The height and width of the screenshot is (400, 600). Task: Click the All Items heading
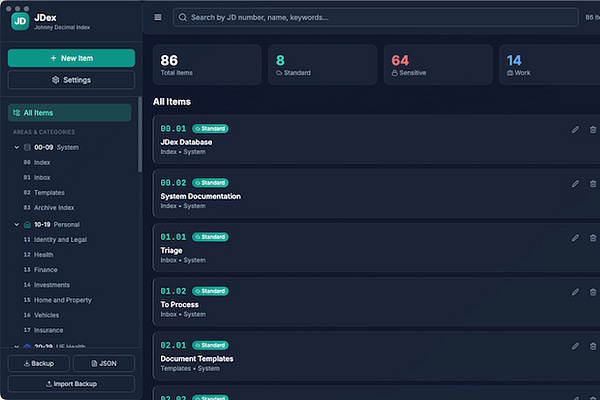(172, 102)
